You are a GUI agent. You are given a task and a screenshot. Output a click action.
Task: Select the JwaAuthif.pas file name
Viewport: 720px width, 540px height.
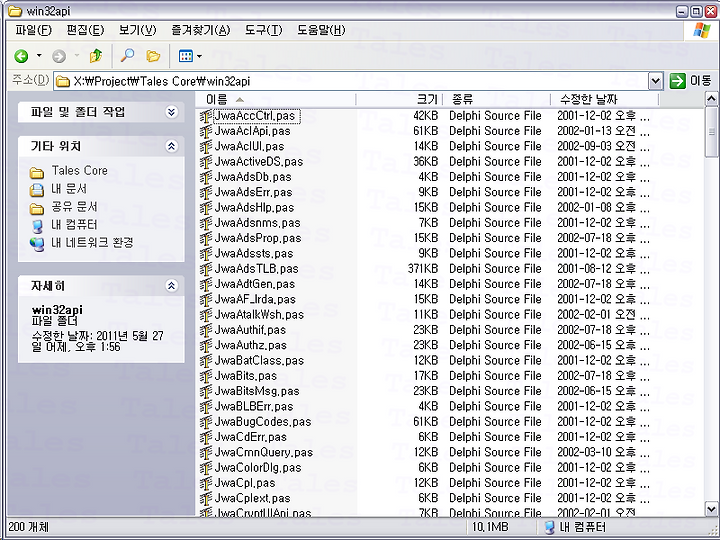(x=250, y=330)
